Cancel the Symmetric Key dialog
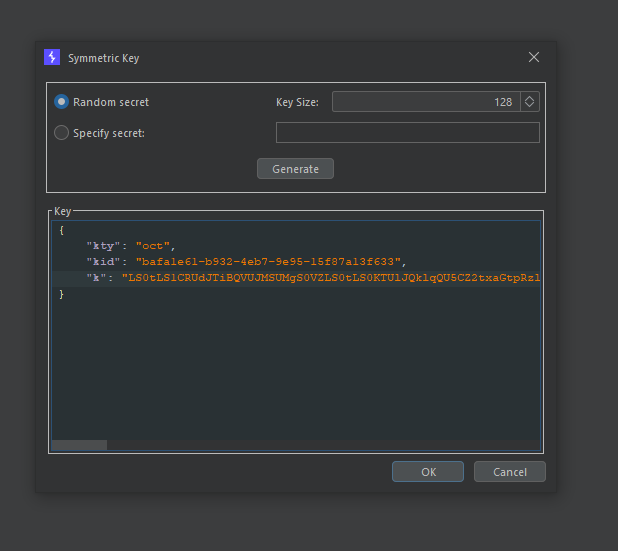The width and height of the screenshot is (618, 551). [509, 472]
